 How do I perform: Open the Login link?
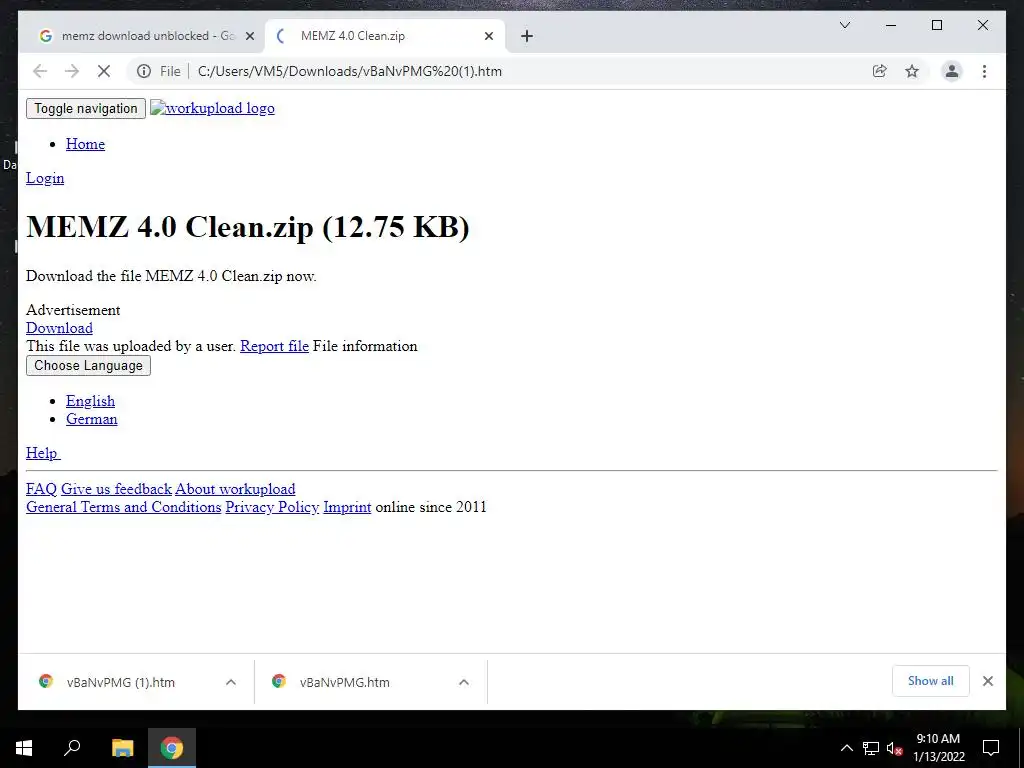(x=45, y=178)
